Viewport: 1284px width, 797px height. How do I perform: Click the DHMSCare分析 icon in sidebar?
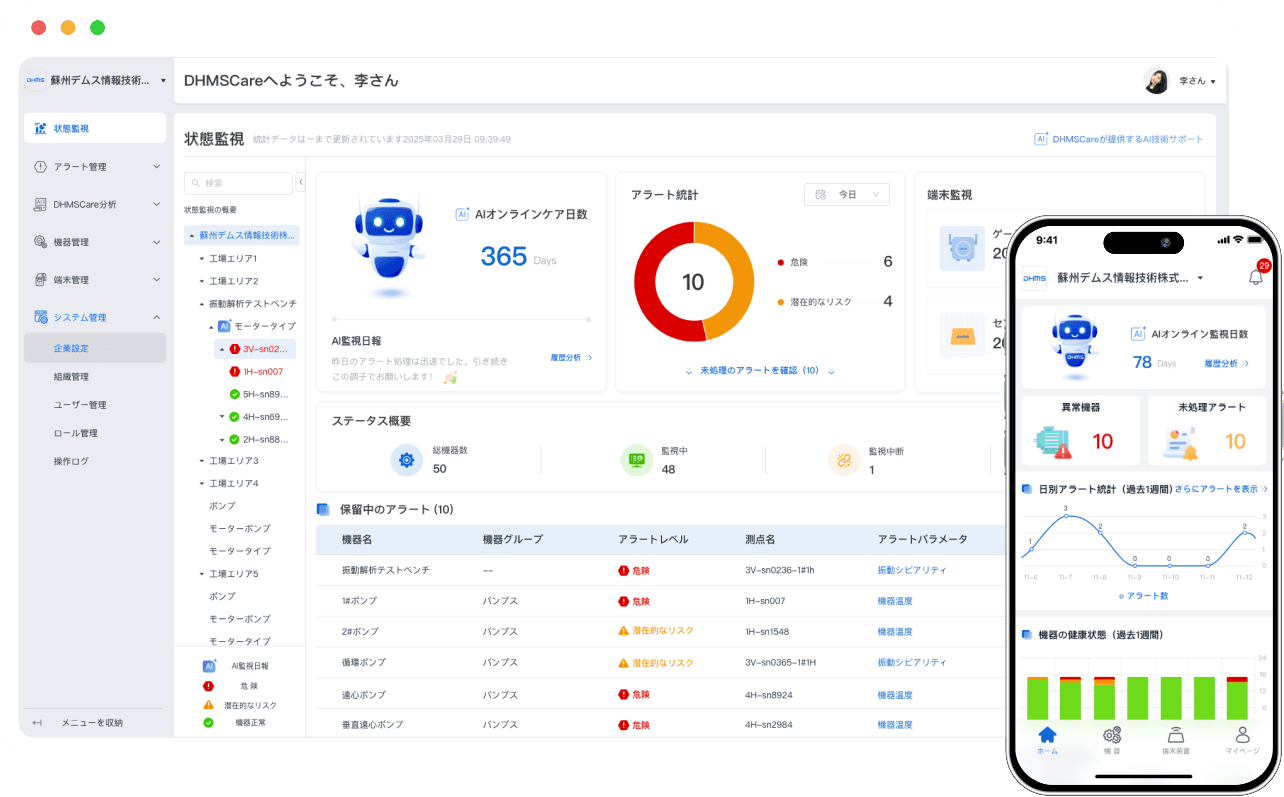(40, 204)
